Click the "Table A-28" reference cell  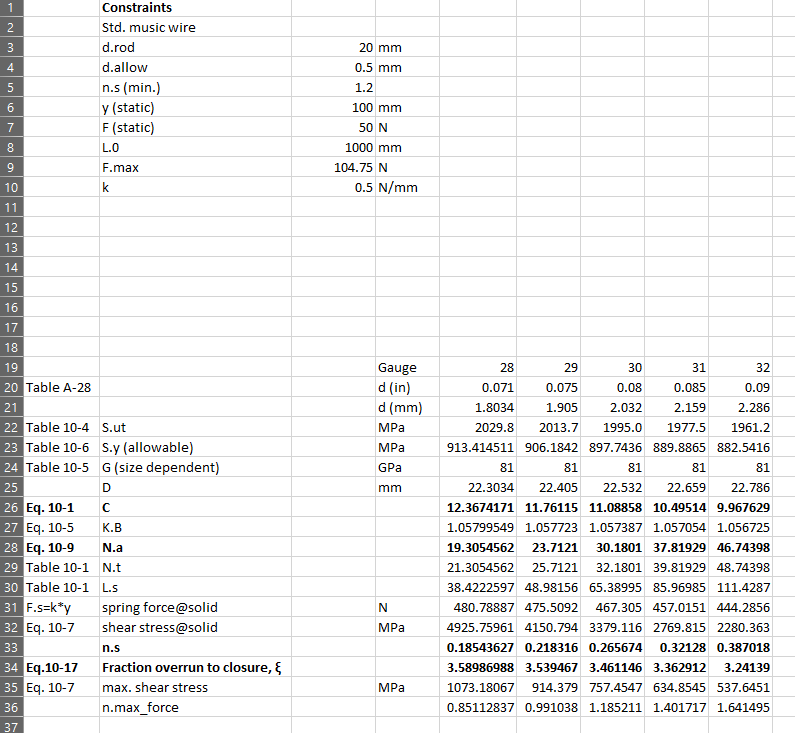pos(61,387)
